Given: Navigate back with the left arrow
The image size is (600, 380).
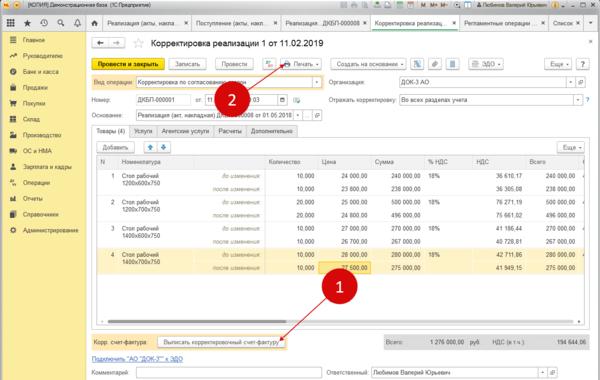Looking at the screenshot, I should (100, 43).
